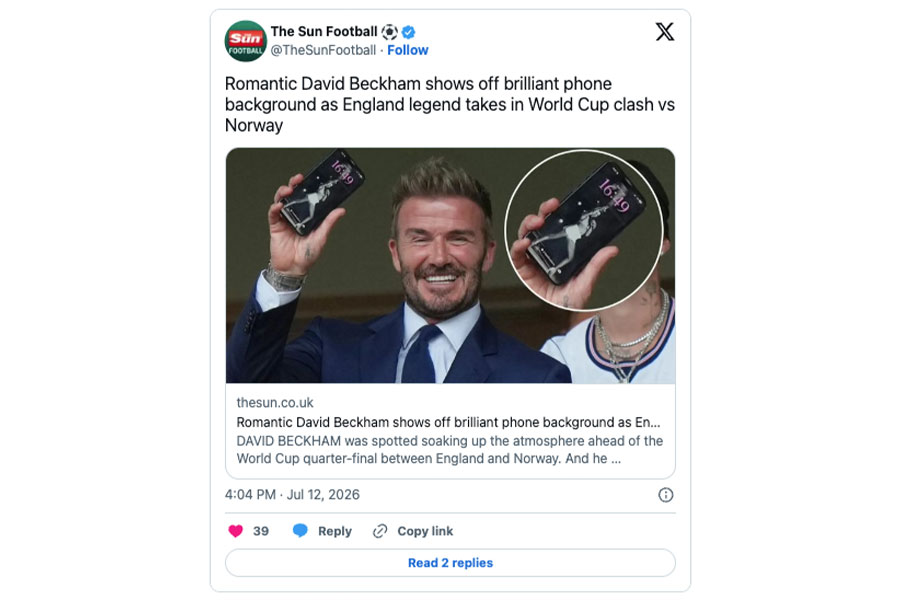Click the blue verified badge

pyautogui.click(x=409, y=32)
